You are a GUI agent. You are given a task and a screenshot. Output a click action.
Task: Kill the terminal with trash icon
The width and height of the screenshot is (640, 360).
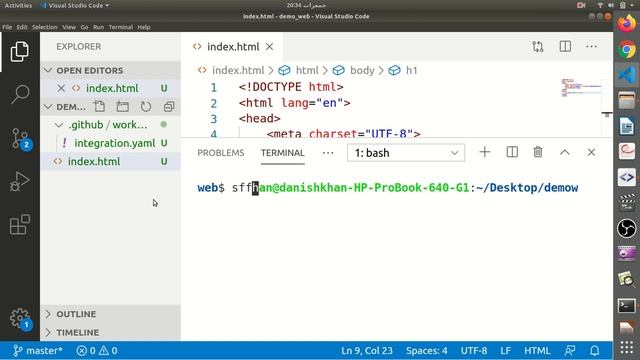538,152
